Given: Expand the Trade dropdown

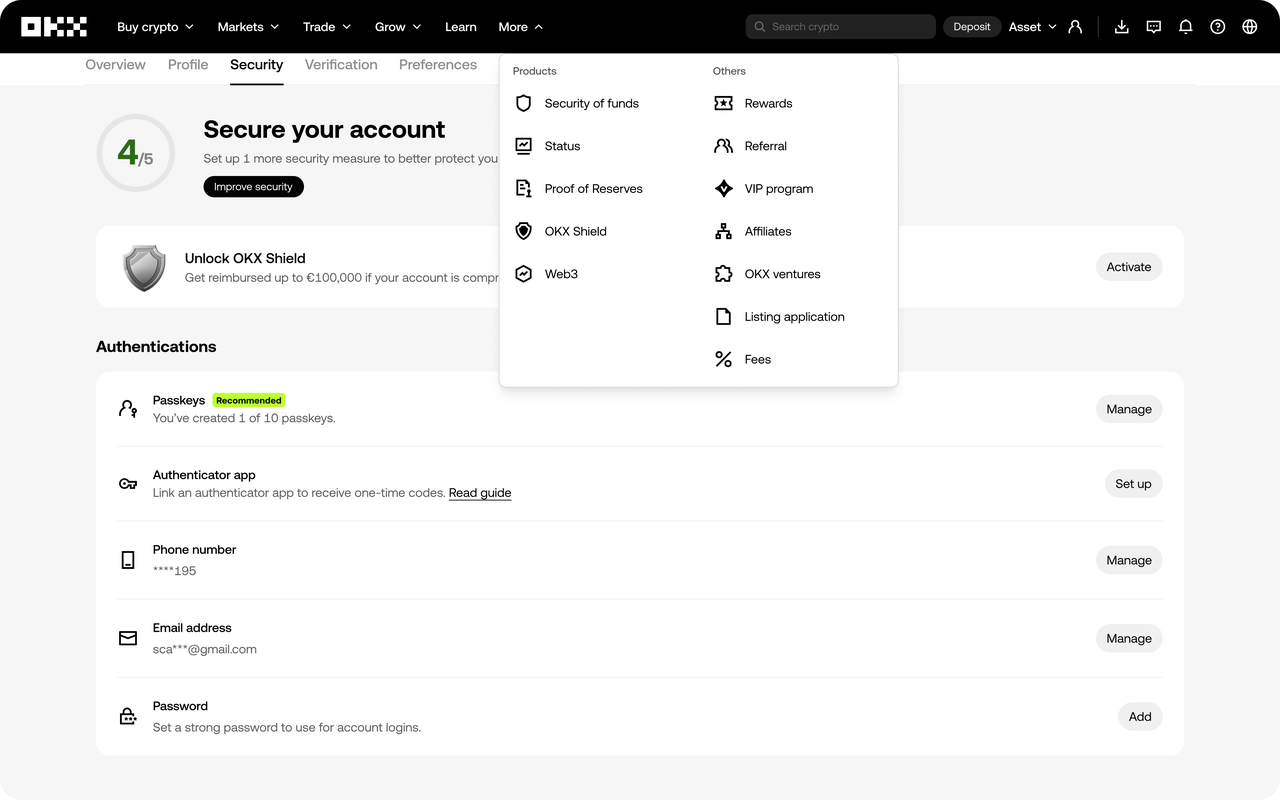Looking at the screenshot, I should coord(327,27).
